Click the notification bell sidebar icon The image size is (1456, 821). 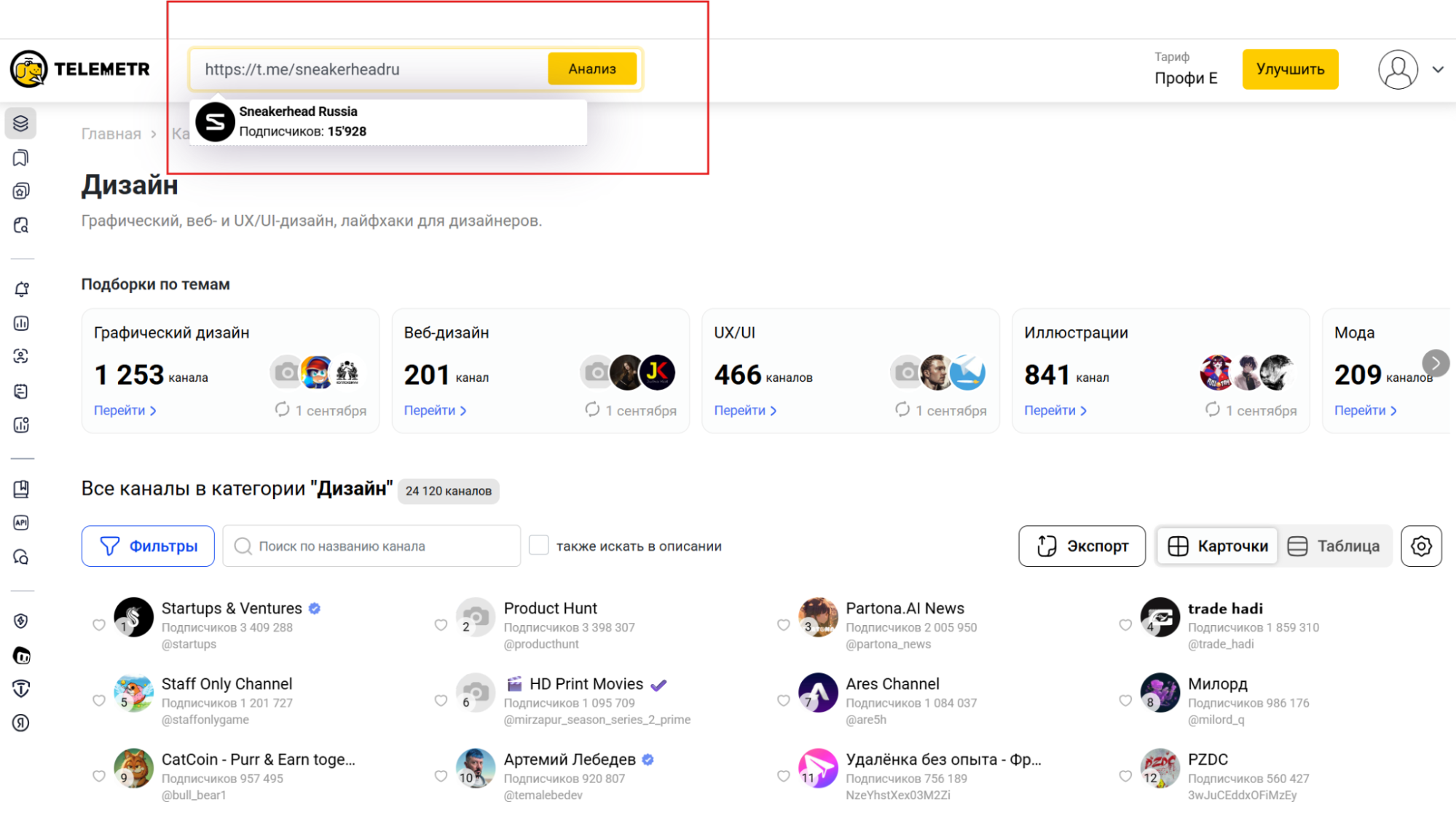(x=21, y=289)
